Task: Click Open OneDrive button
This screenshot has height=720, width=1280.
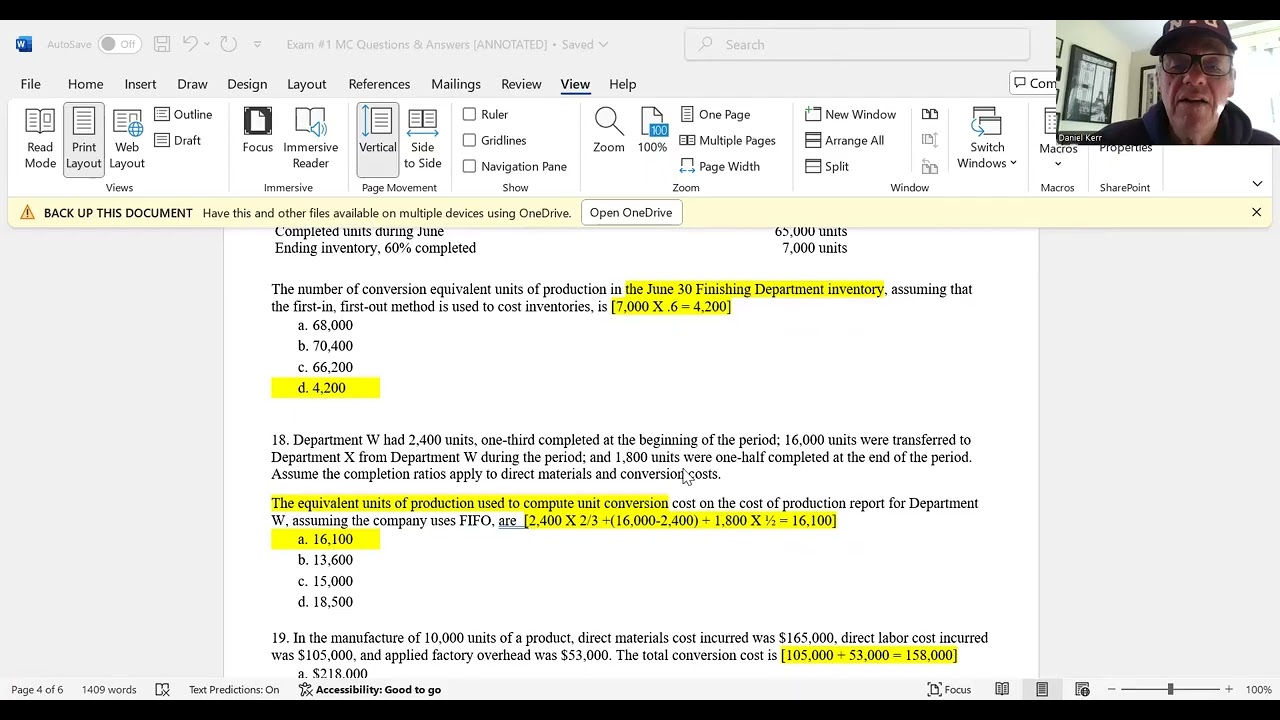Action: tap(631, 212)
